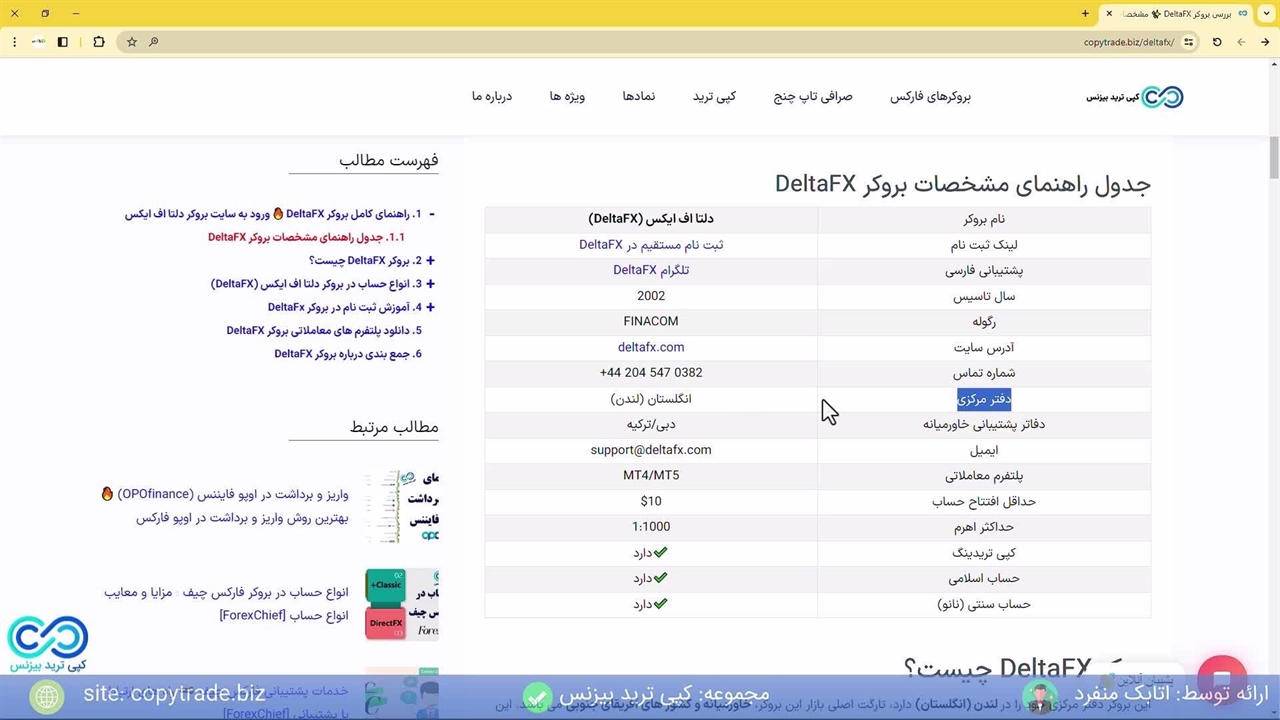Click the new tab plus button
The width and height of the screenshot is (1280, 720).
pyautogui.click(x=1085, y=14)
